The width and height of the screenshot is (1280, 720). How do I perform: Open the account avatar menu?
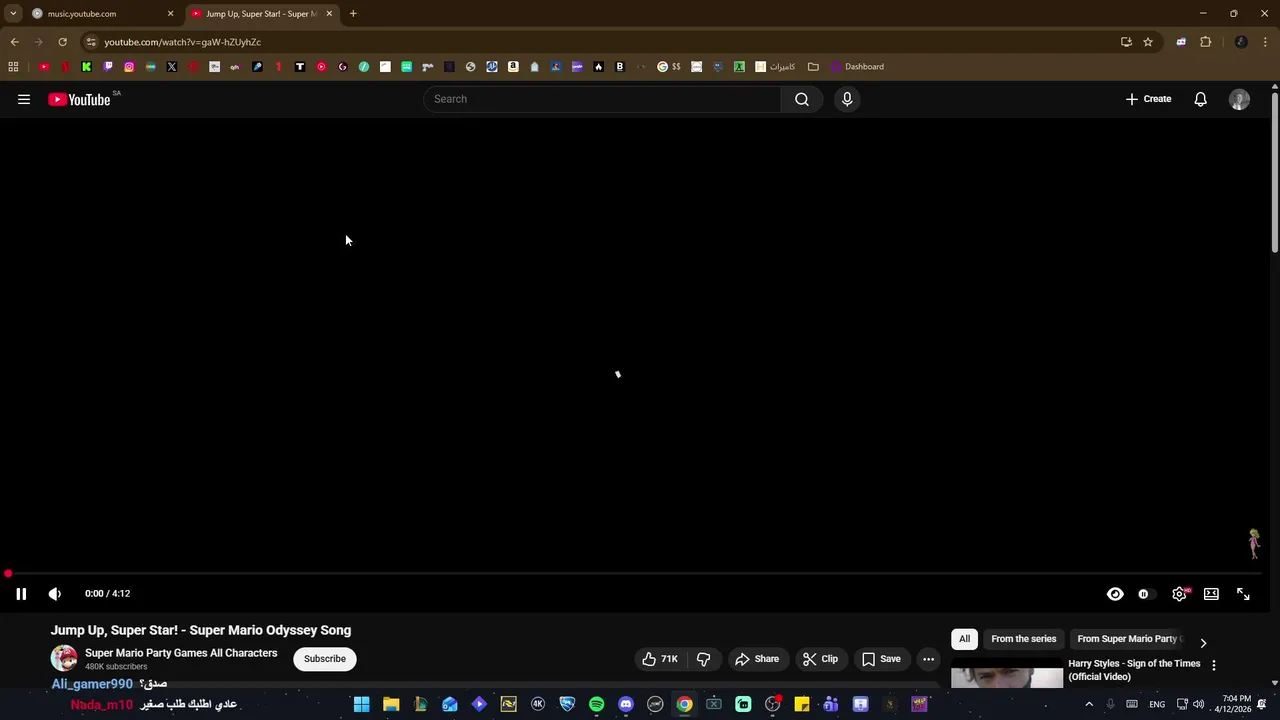(x=1239, y=99)
